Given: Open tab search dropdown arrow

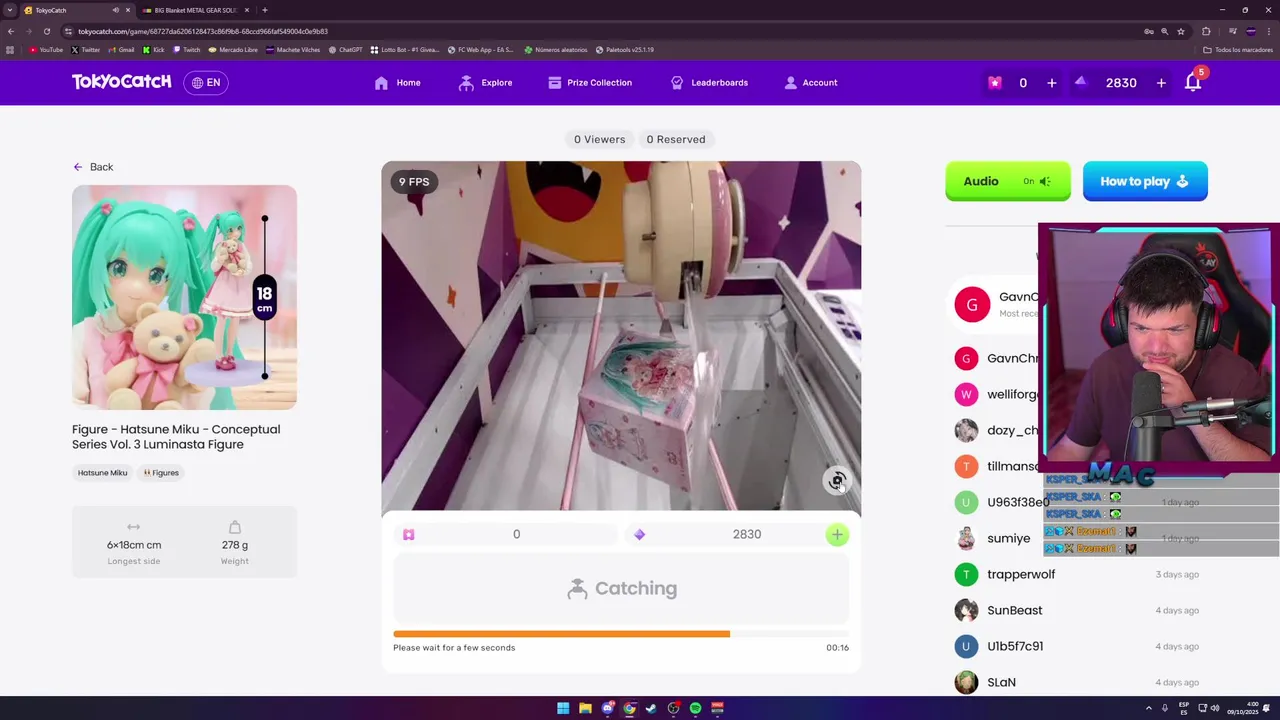Looking at the screenshot, I should 10,10.
